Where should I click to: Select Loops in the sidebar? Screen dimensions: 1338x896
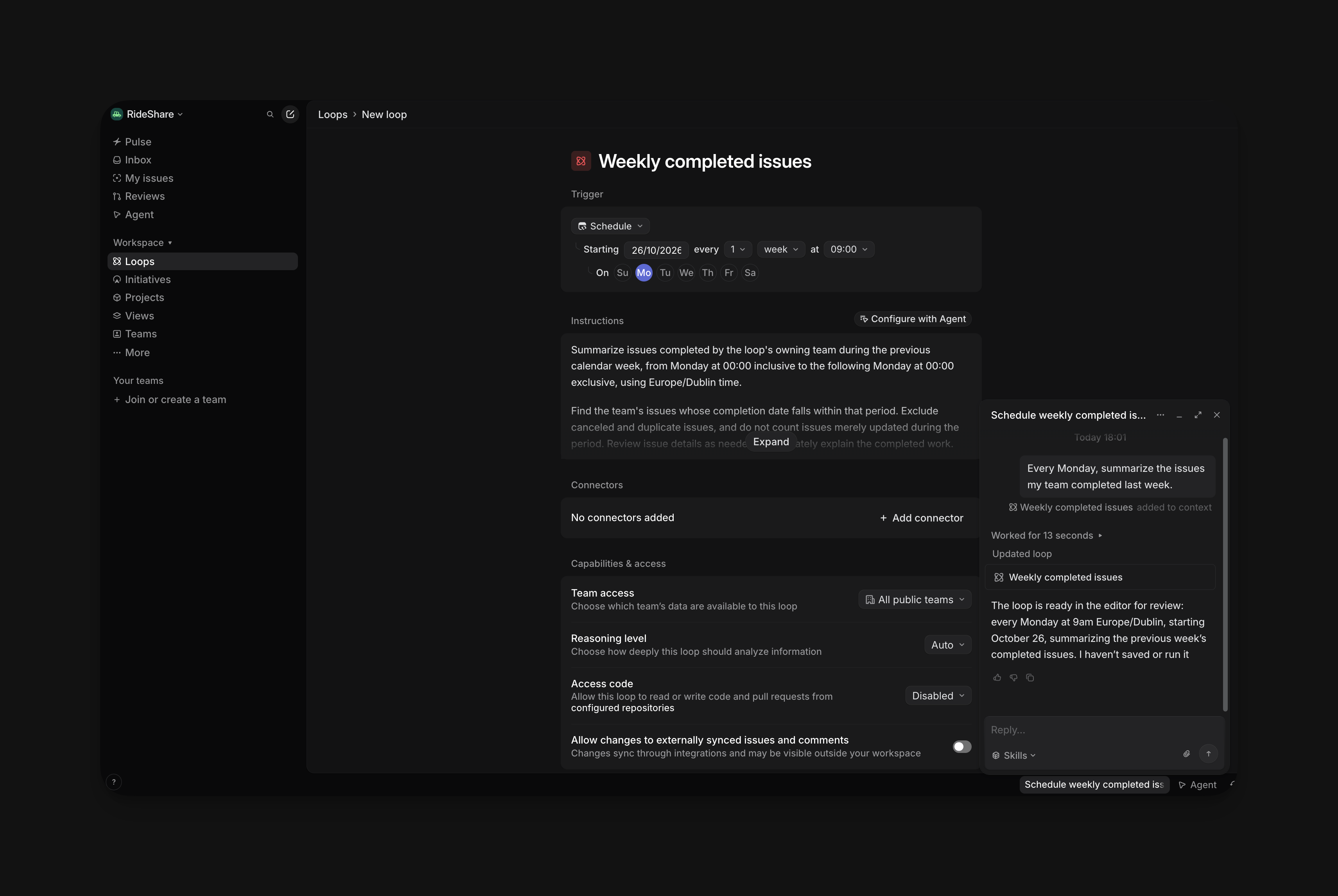pyautogui.click(x=202, y=261)
